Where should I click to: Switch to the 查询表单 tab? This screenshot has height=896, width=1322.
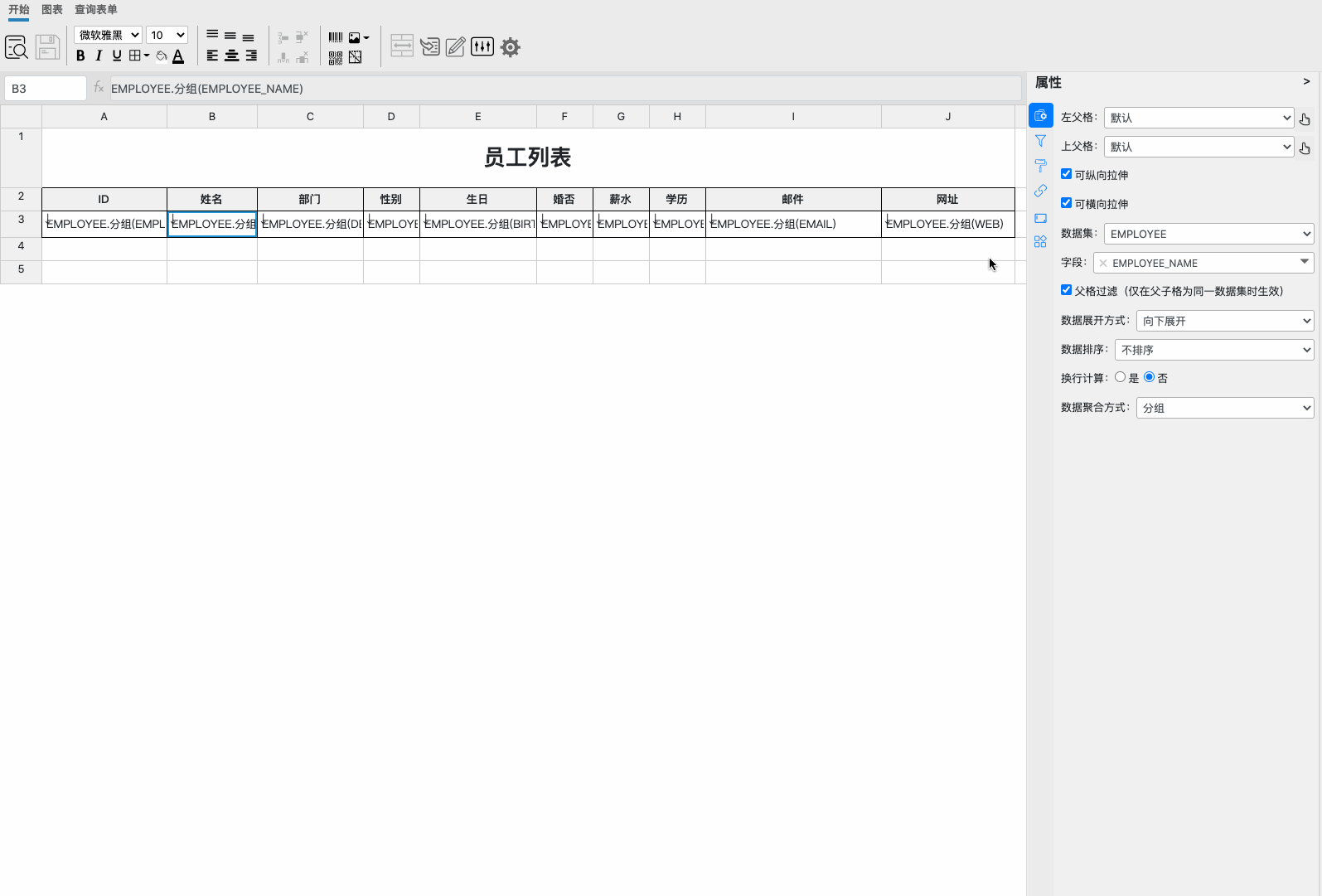[96, 9]
